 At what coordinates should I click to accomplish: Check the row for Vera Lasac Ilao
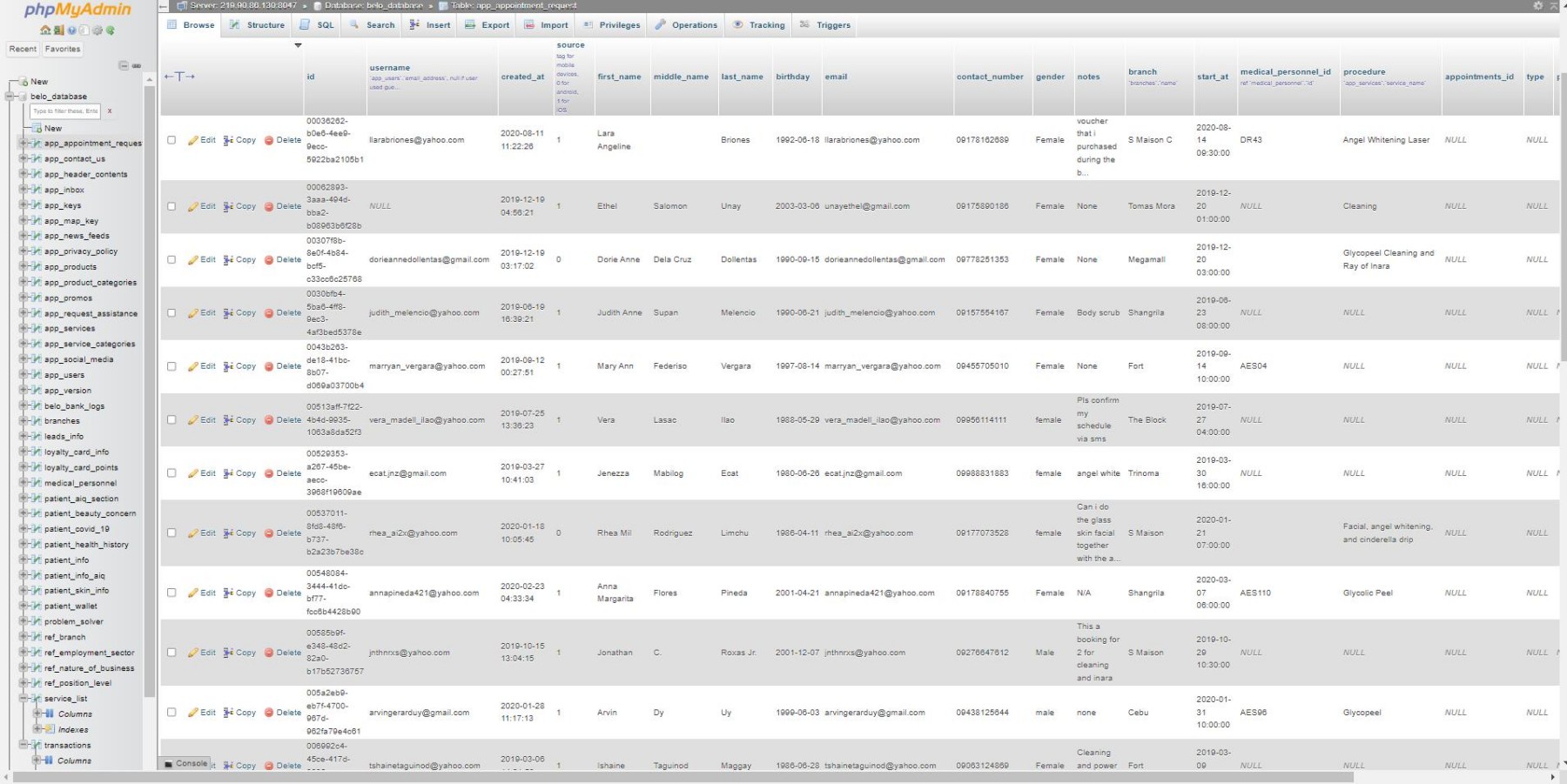pyautogui.click(x=171, y=419)
